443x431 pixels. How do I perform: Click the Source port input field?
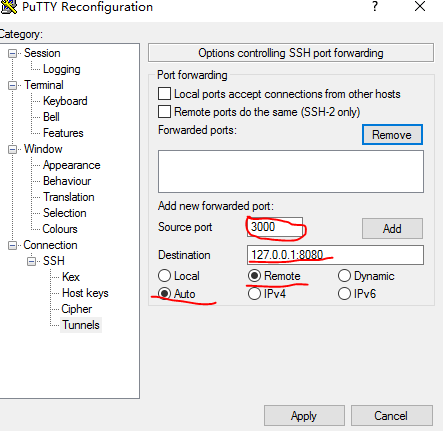(x=275, y=227)
